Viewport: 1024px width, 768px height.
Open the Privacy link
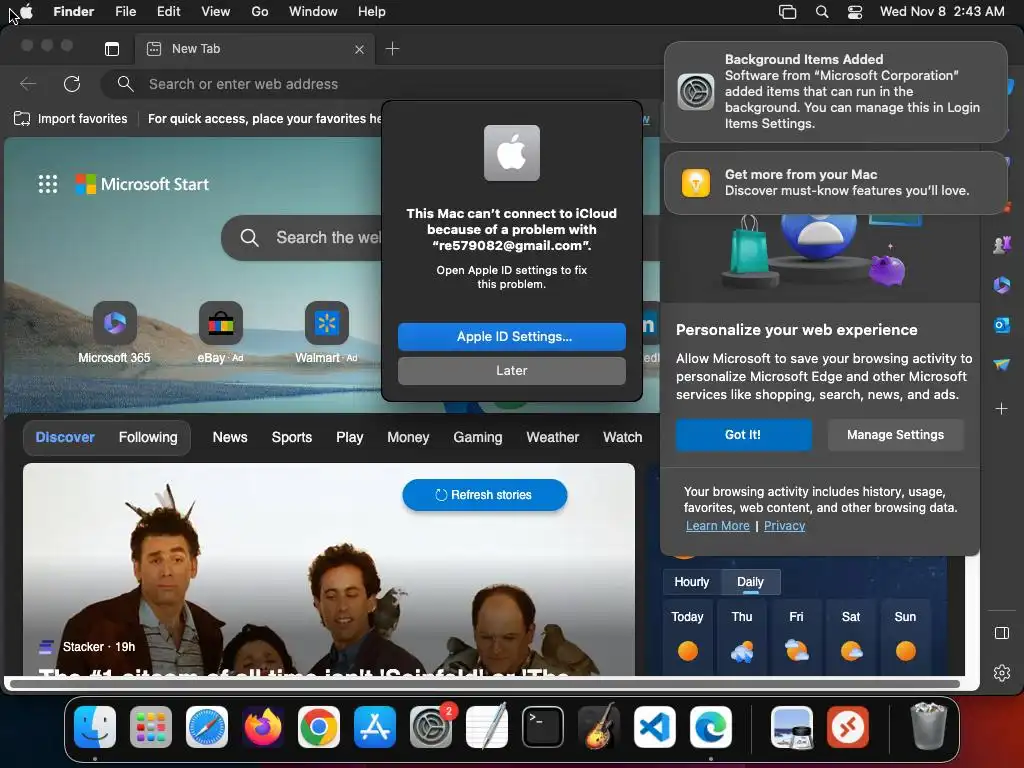pos(784,525)
